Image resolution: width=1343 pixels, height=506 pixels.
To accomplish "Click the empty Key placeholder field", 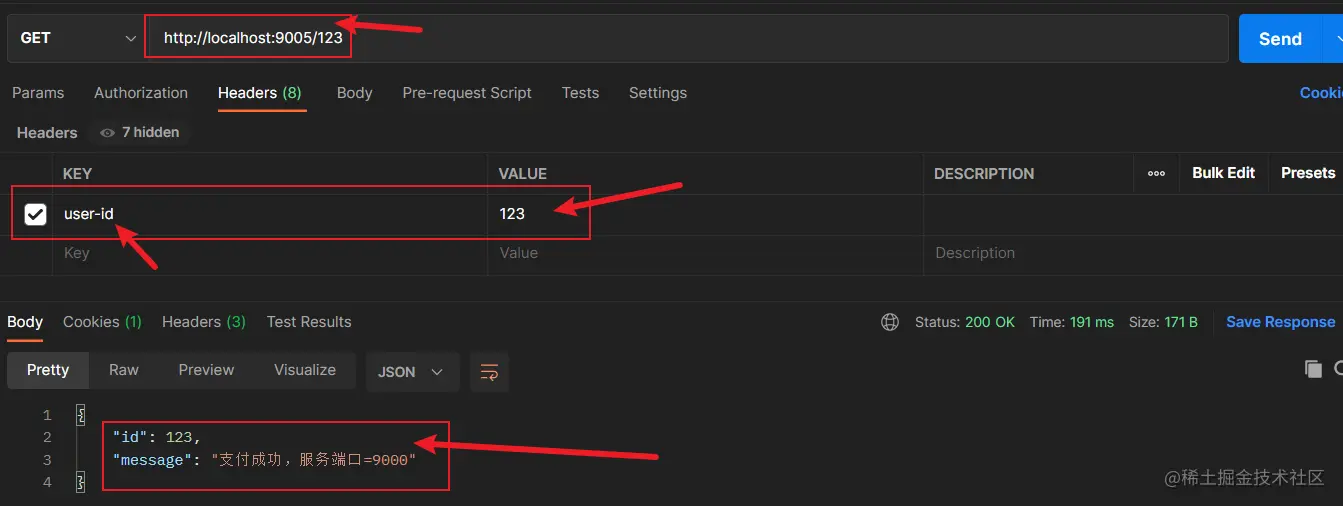I will (x=270, y=254).
